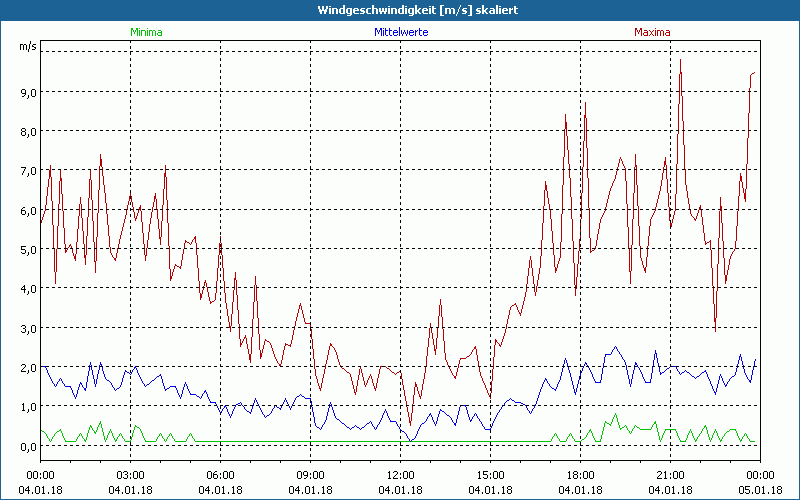Click the 9,0 y-axis value

28,92
